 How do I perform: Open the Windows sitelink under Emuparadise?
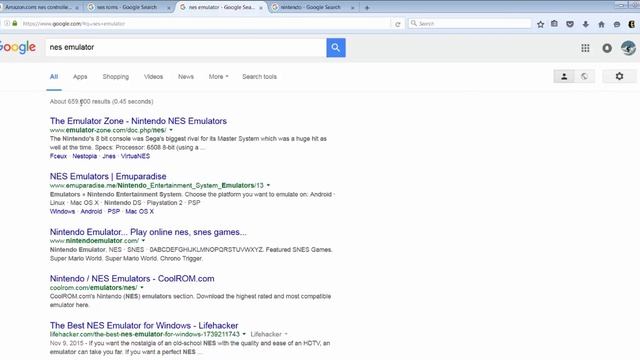click(62, 211)
